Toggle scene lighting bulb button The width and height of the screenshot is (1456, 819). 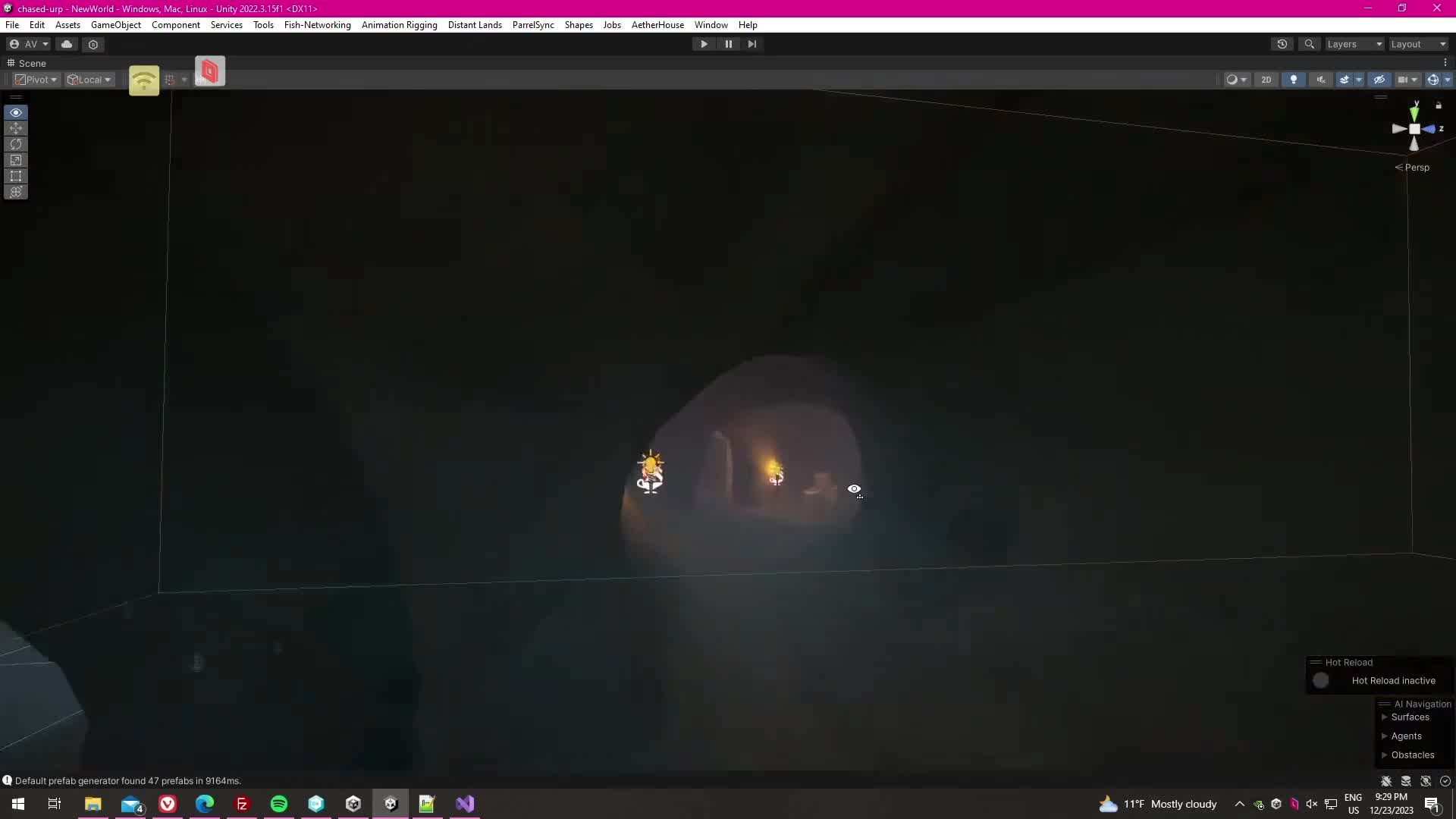(x=1294, y=80)
